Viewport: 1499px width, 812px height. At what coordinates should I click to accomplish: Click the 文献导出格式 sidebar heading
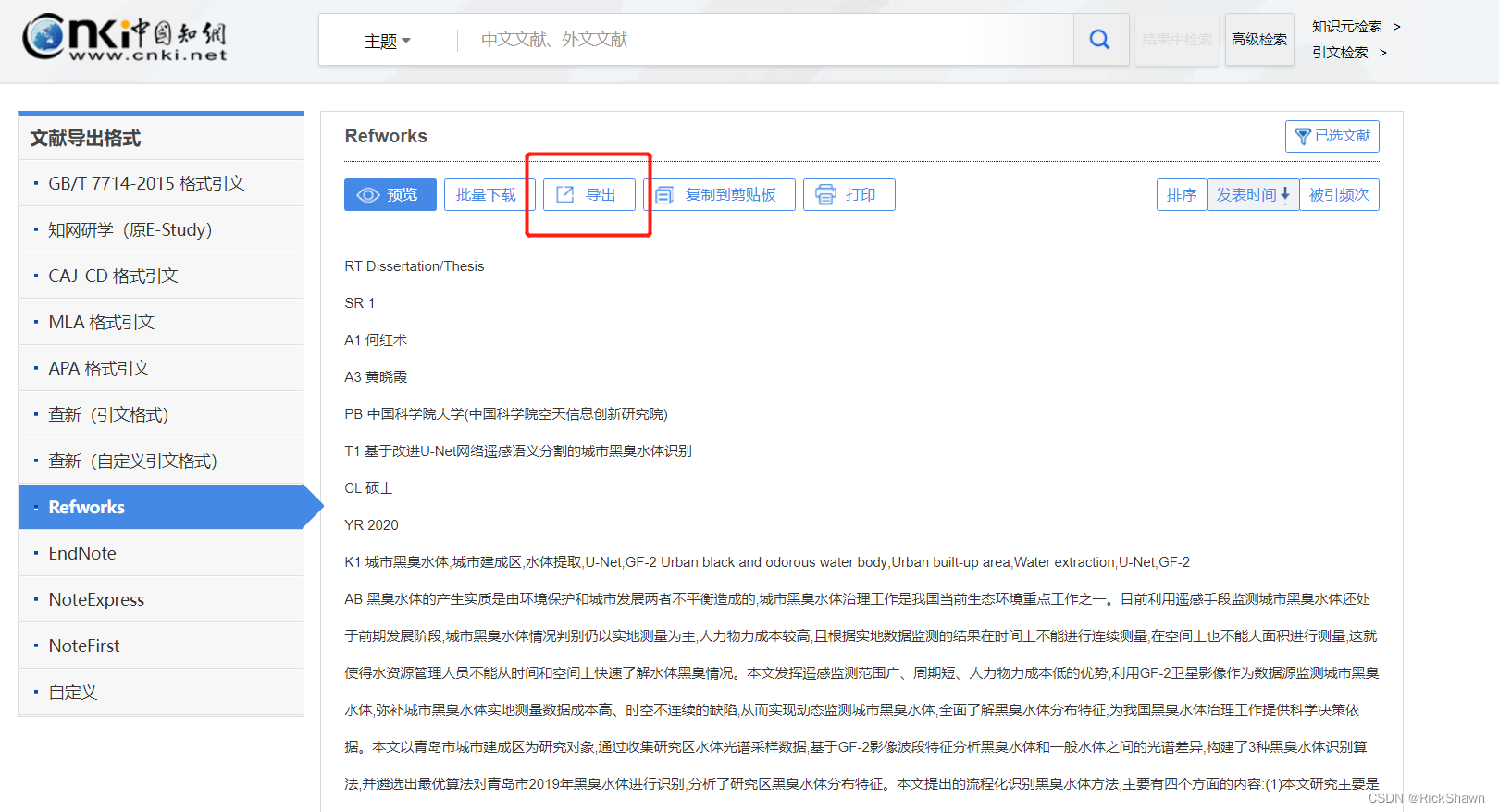coord(85,138)
